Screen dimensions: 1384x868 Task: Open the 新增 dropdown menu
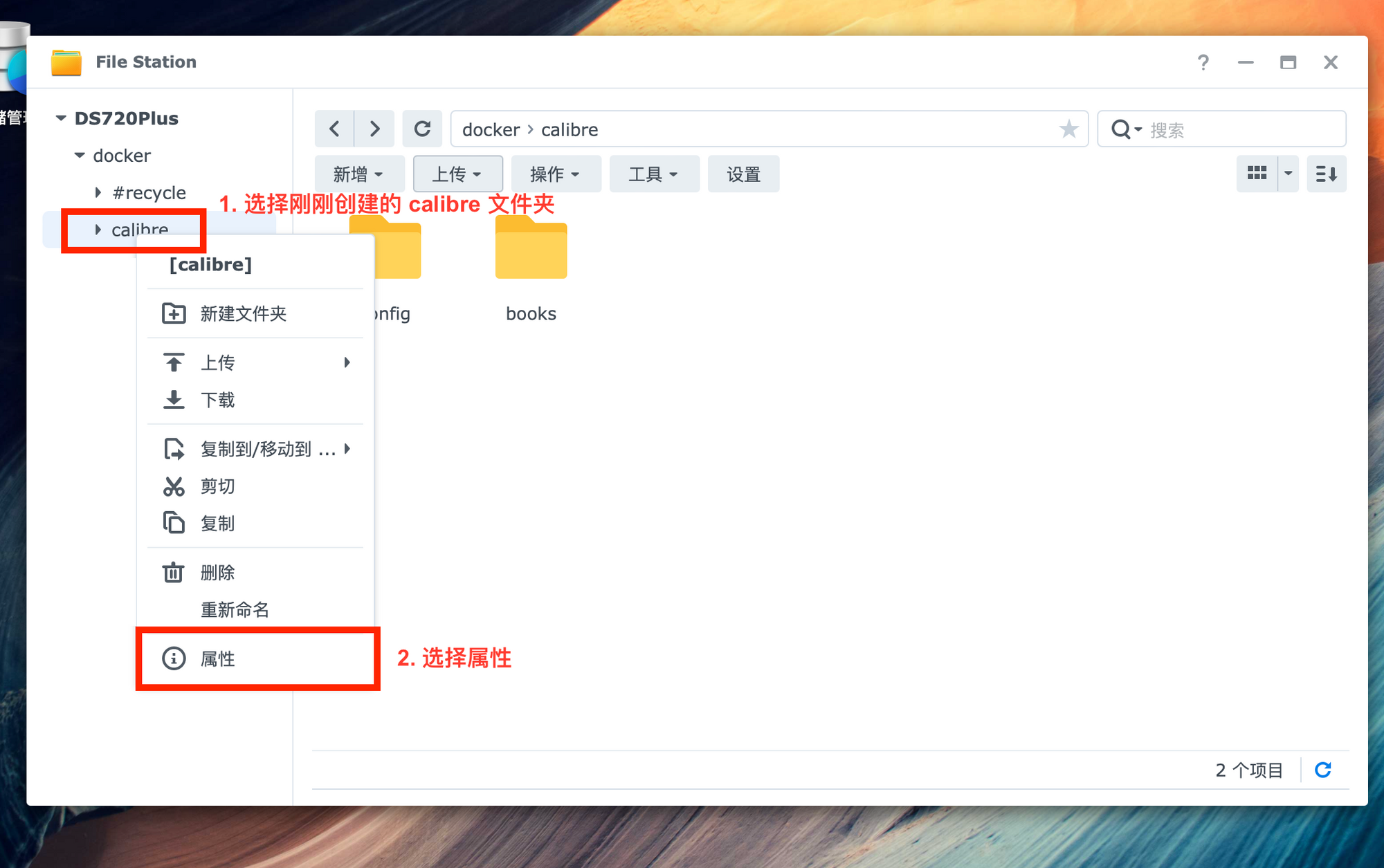coord(358,174)
